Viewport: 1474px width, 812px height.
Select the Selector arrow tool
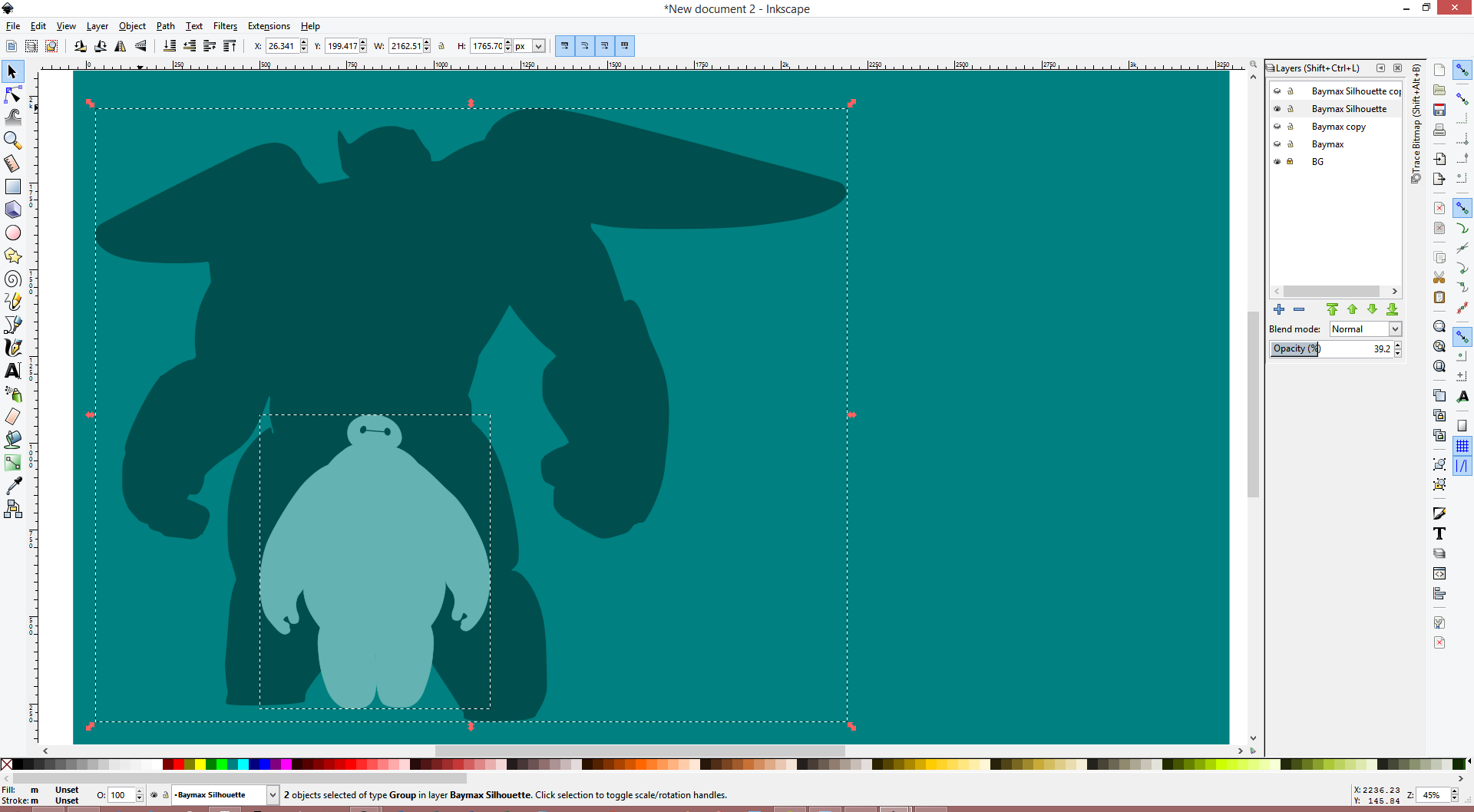tap(12, 71)
